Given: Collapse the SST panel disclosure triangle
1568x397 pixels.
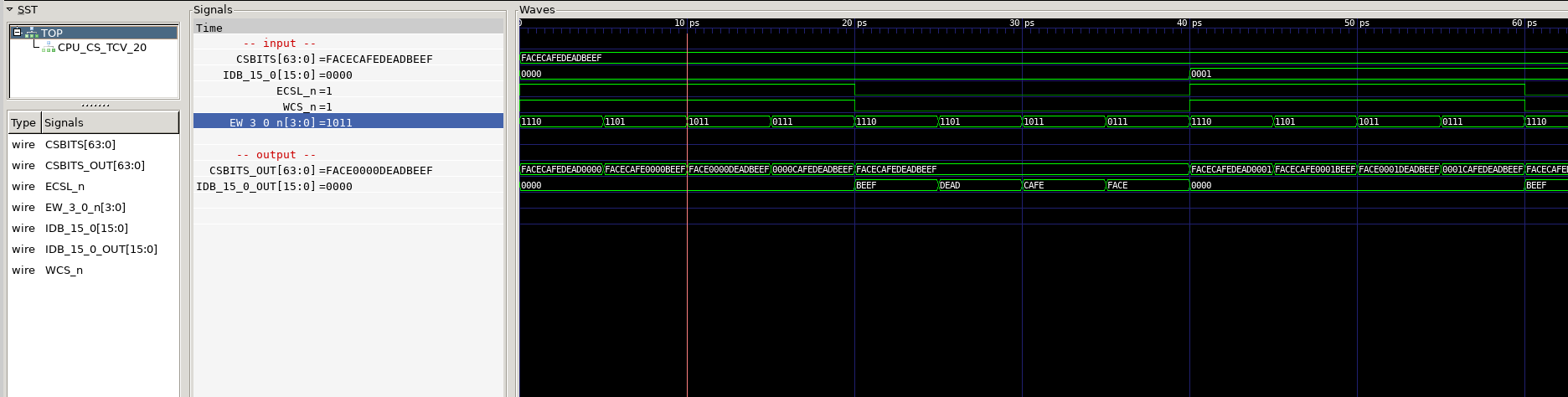Looking at the screenshot, I should click(x=9, y=10).
